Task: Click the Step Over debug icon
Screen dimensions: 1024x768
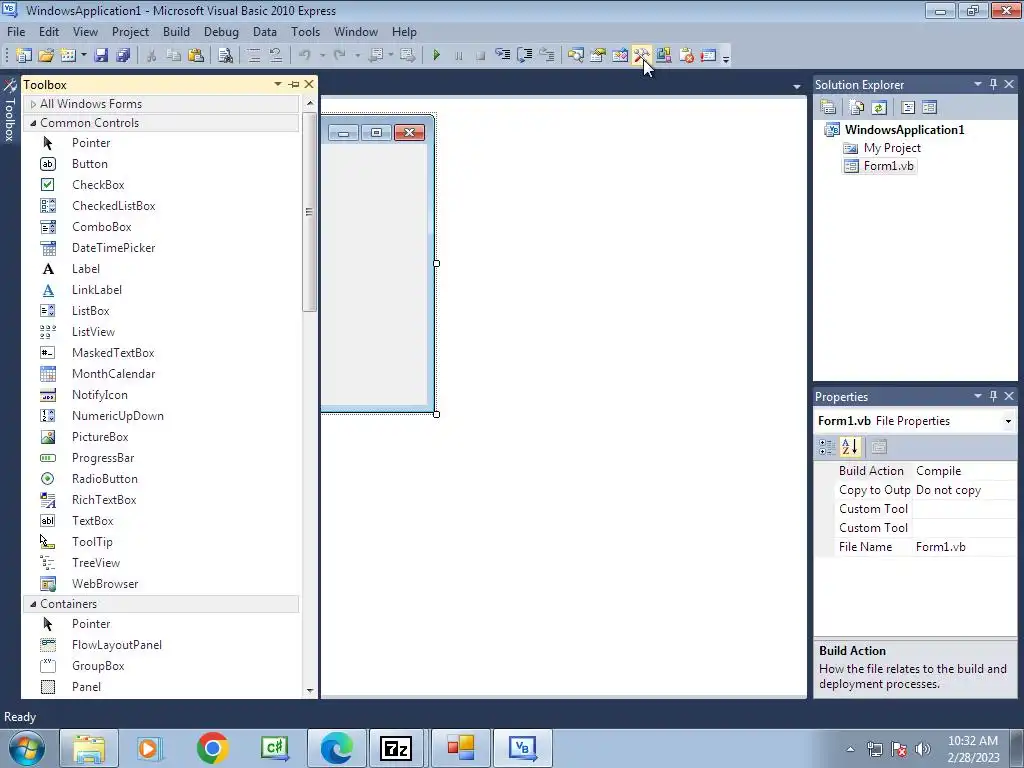Action: click(x=524, y=56)
